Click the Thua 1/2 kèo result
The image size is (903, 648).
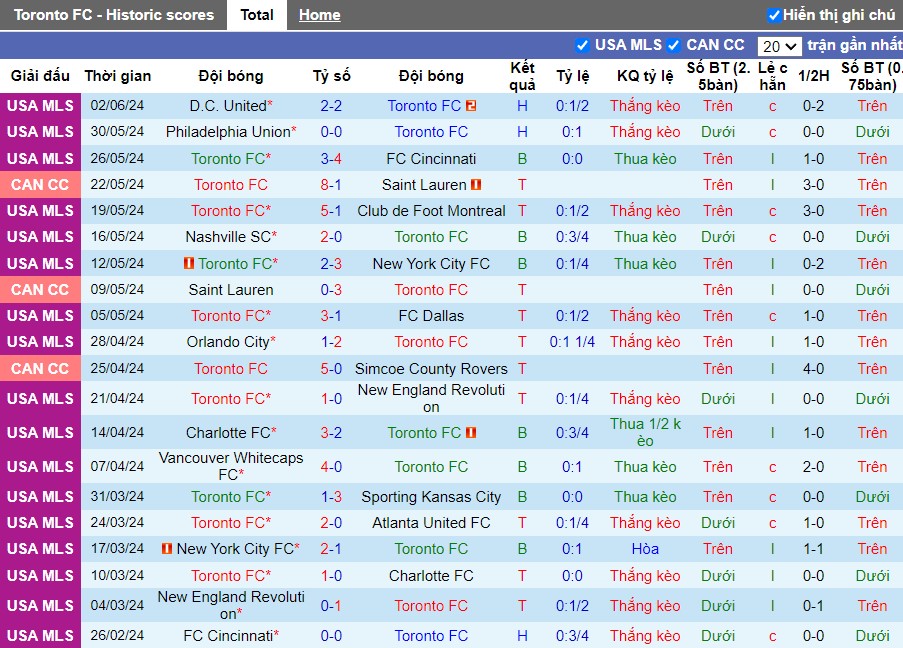pyautogui.click(x=645, y=433)
